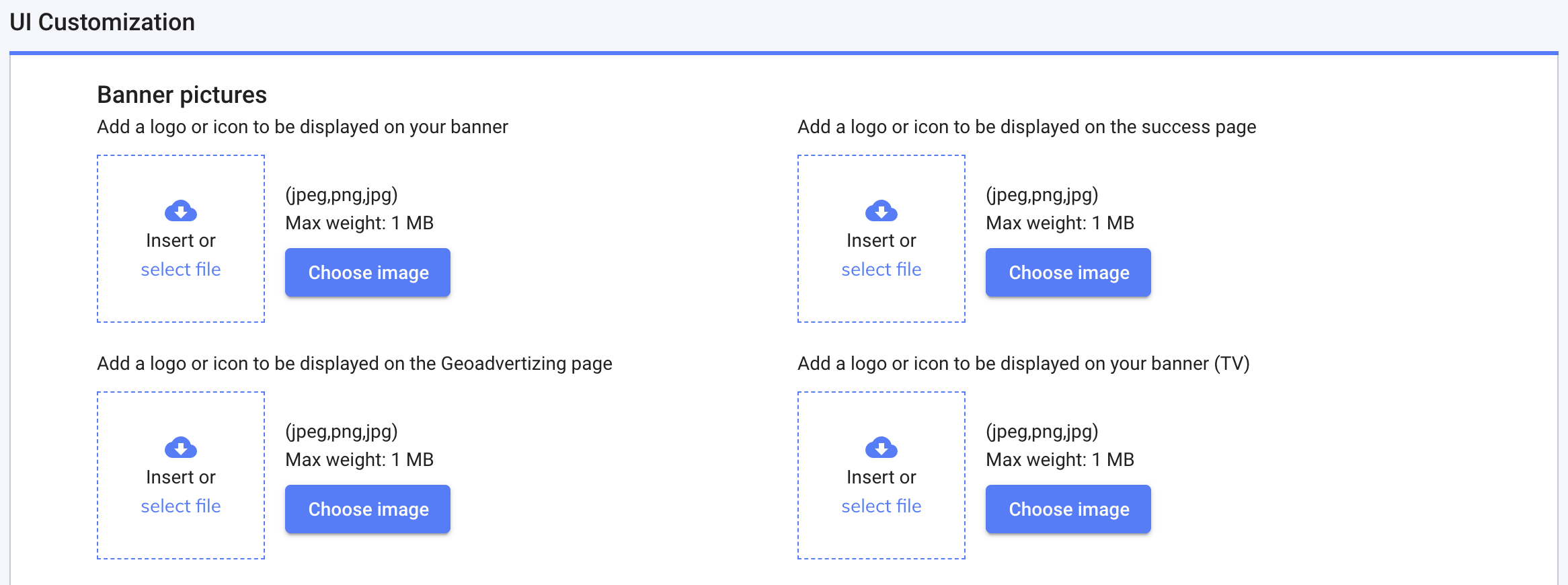The width and height of the screenshot is (1568, 585).
Task: Select 'select file' under the success page upload box
Action: pyautogui.click(x=881, y=269)
